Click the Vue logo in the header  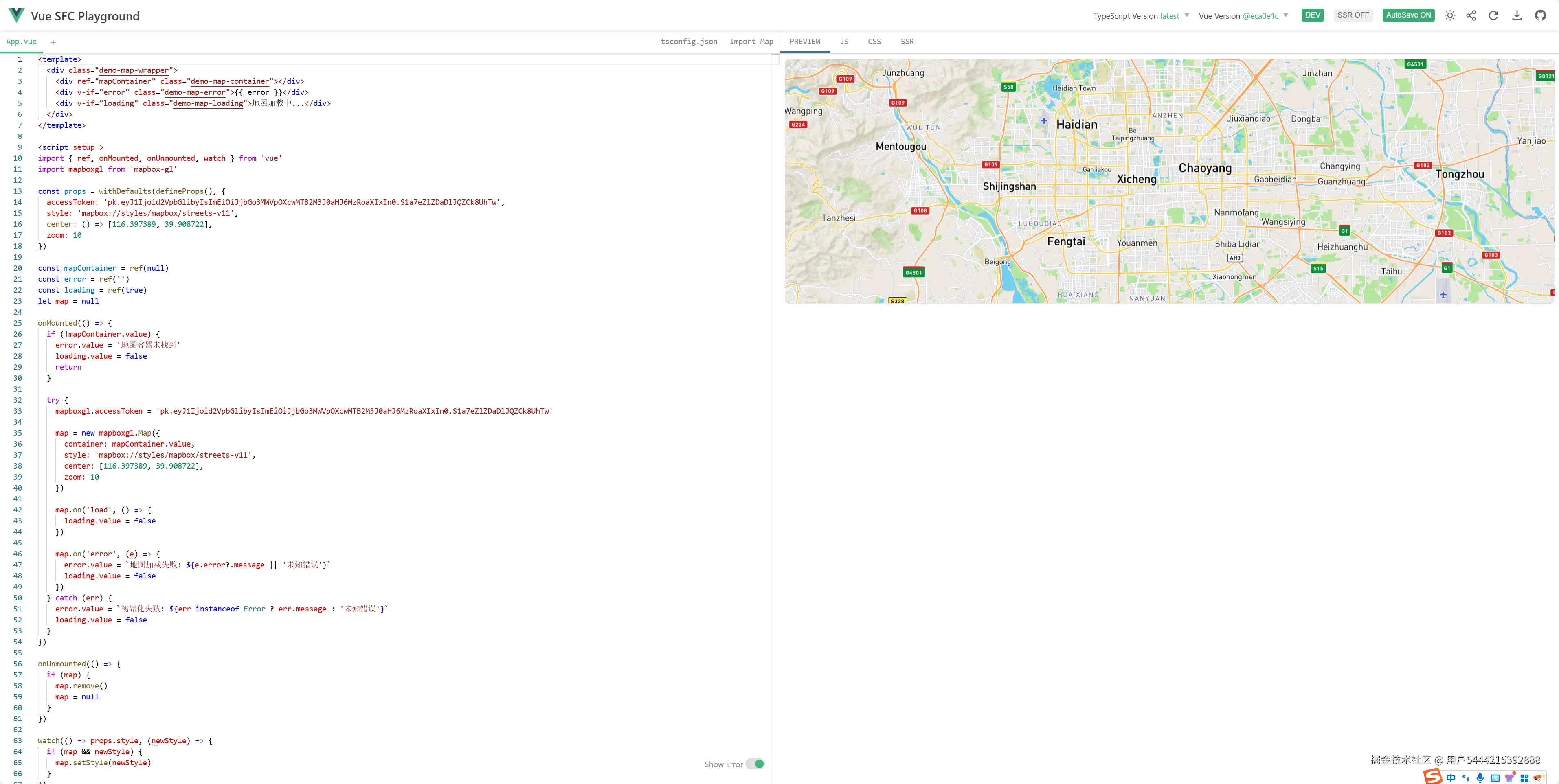click(x=16, y=15)
